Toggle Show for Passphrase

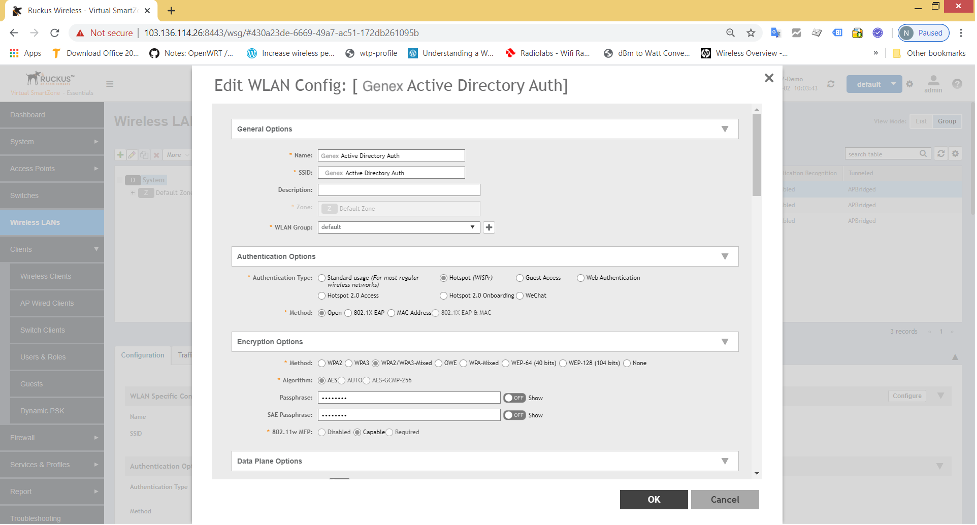[x=515, y=398]
